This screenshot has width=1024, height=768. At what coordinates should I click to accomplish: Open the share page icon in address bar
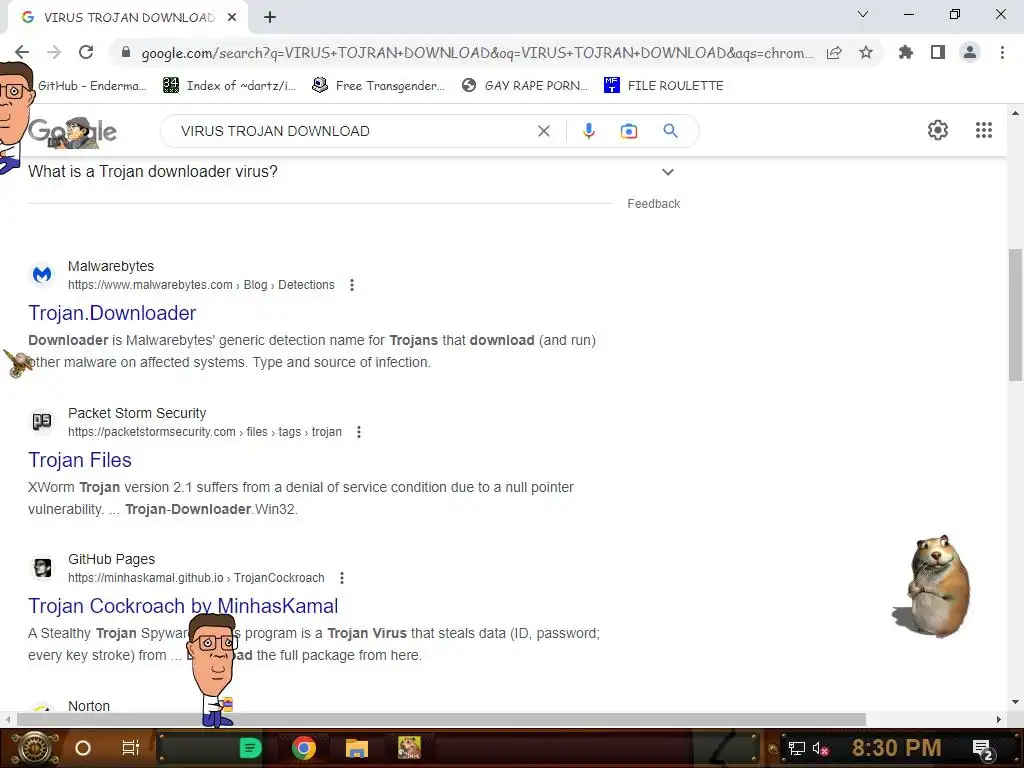(x=834, y=53)
